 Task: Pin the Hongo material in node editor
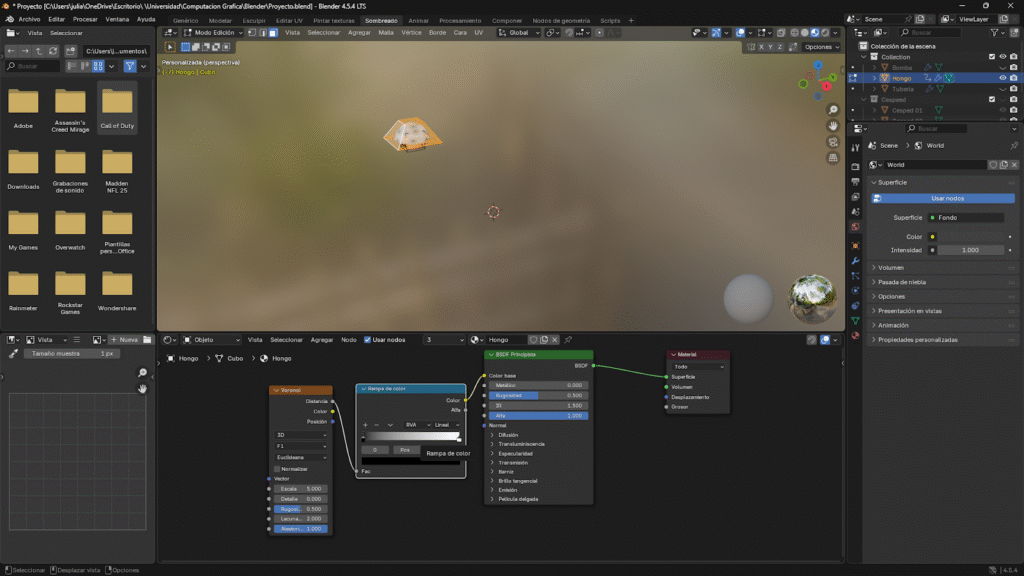[x=569, y=340]
